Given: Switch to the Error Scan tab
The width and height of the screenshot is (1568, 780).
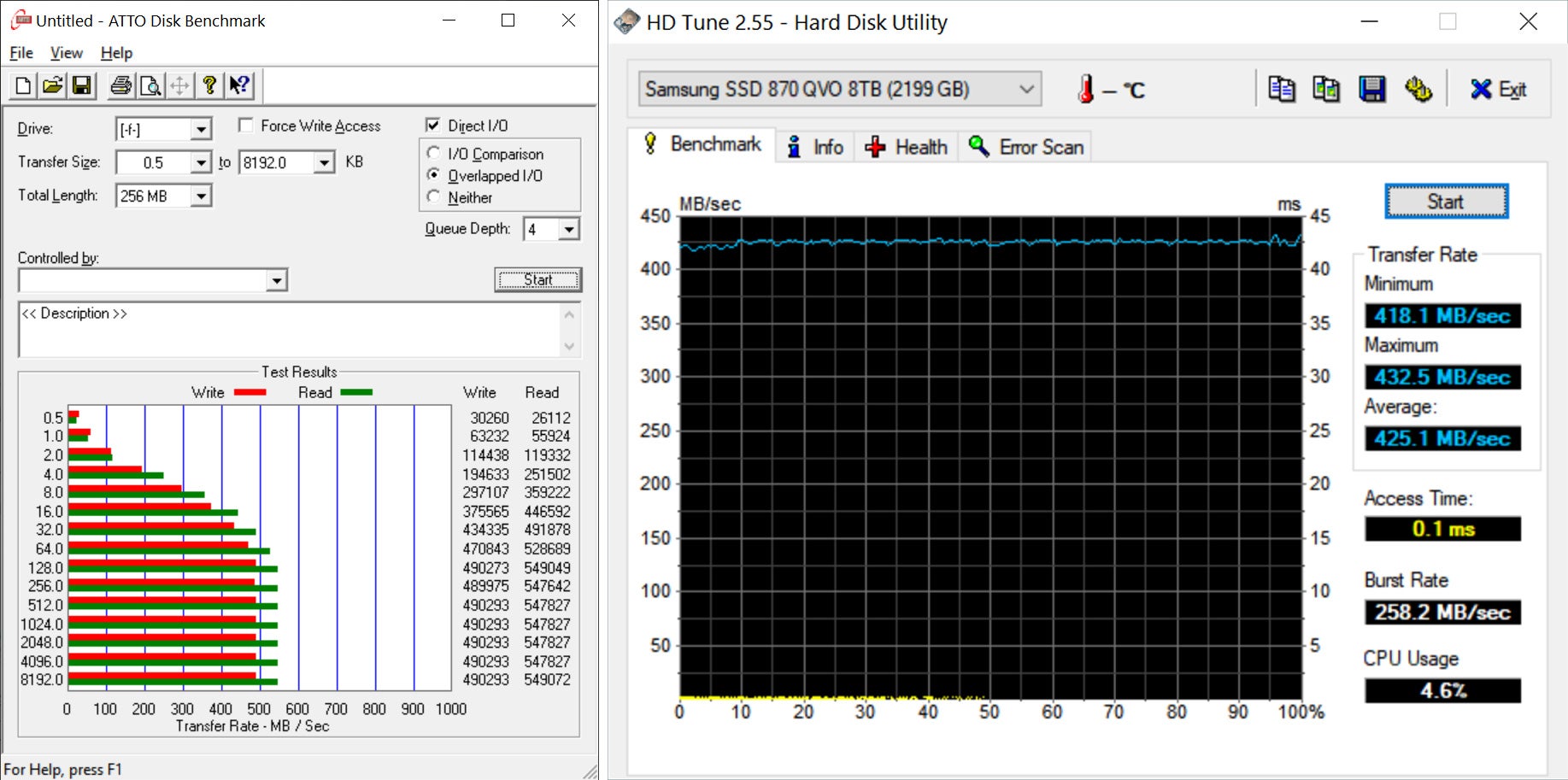Looking at the screenshot, I should [1025, 147].
